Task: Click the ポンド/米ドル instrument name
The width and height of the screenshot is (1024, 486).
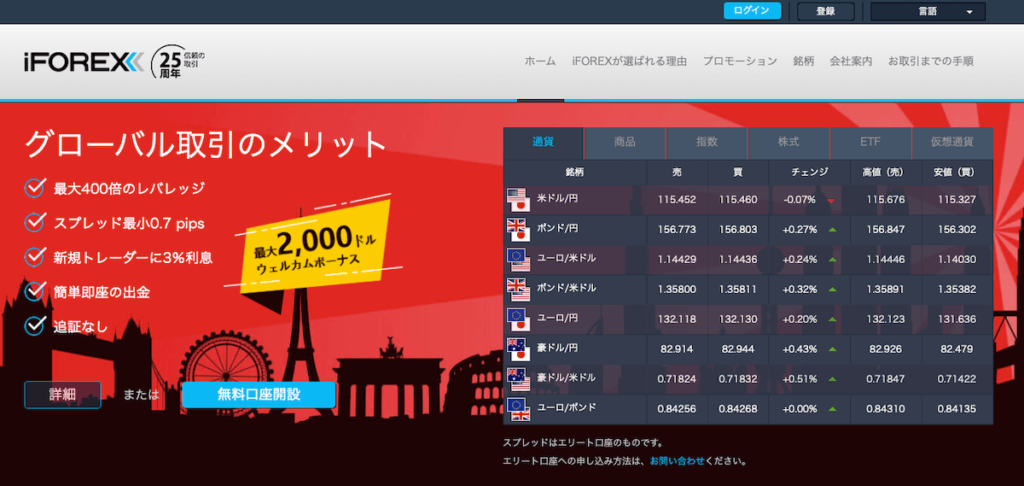Action: [566, 288]
